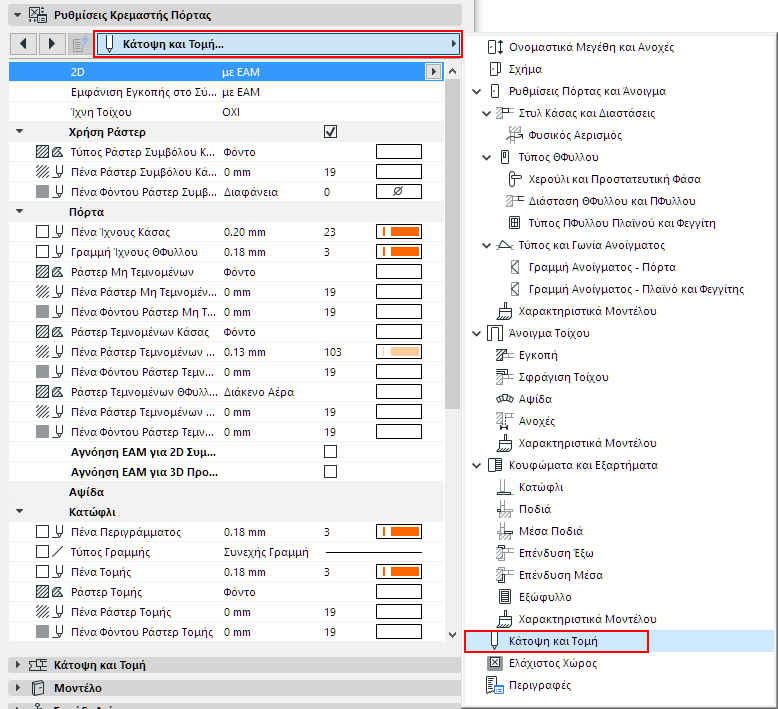Screen dimensions: 778x709
Task: Click Ράστερ Τεμνομένων Θφυλλ... value Διάκενο Αέρα
Action: [x=259, y=392]
